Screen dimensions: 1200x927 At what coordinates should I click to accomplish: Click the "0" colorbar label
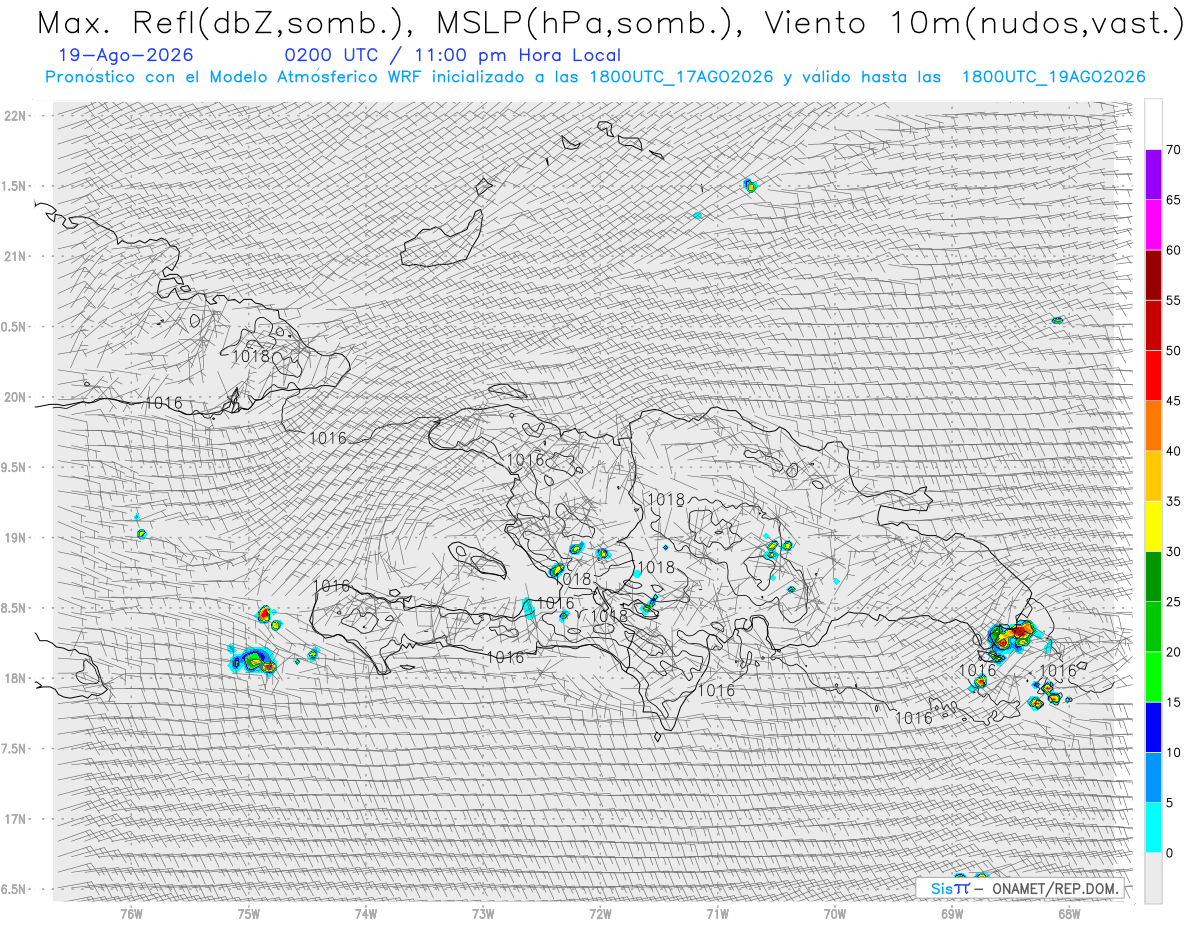pos(1169,852)
